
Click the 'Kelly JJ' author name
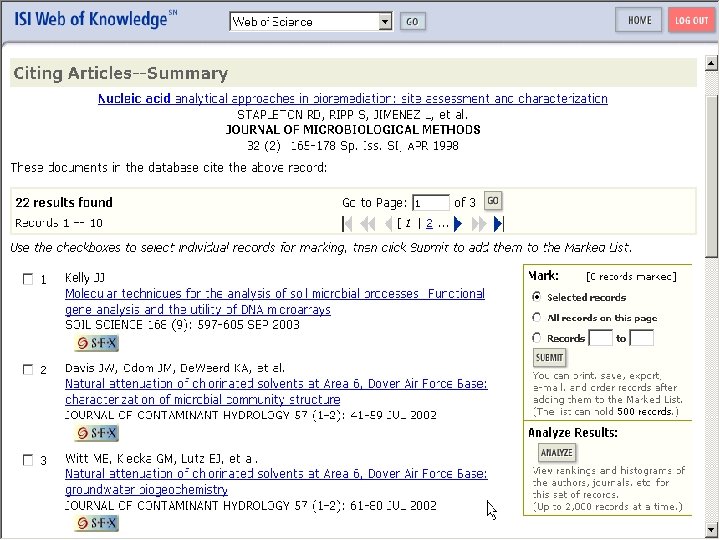coord(85,278)
